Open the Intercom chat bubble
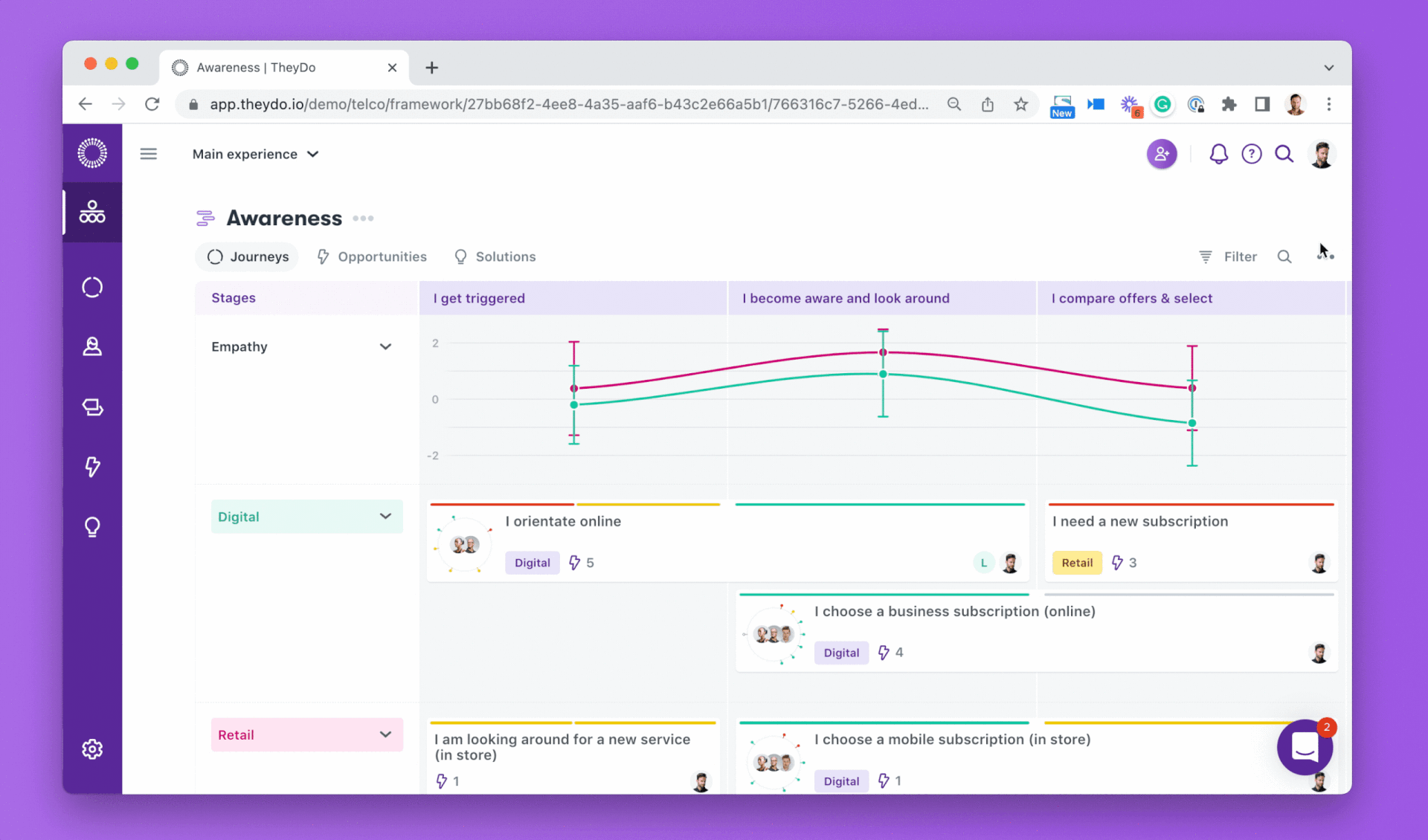 (1305, 747)
